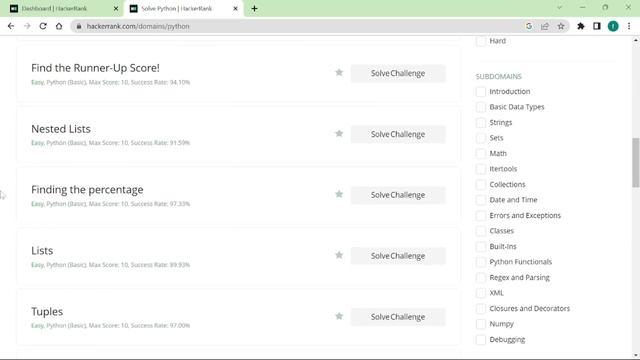Image resolution: width=640 pixels, height=360 pixels.
Task: Filter by Strings subdomain
Action: pyautogui.click(x=481, y=122)
